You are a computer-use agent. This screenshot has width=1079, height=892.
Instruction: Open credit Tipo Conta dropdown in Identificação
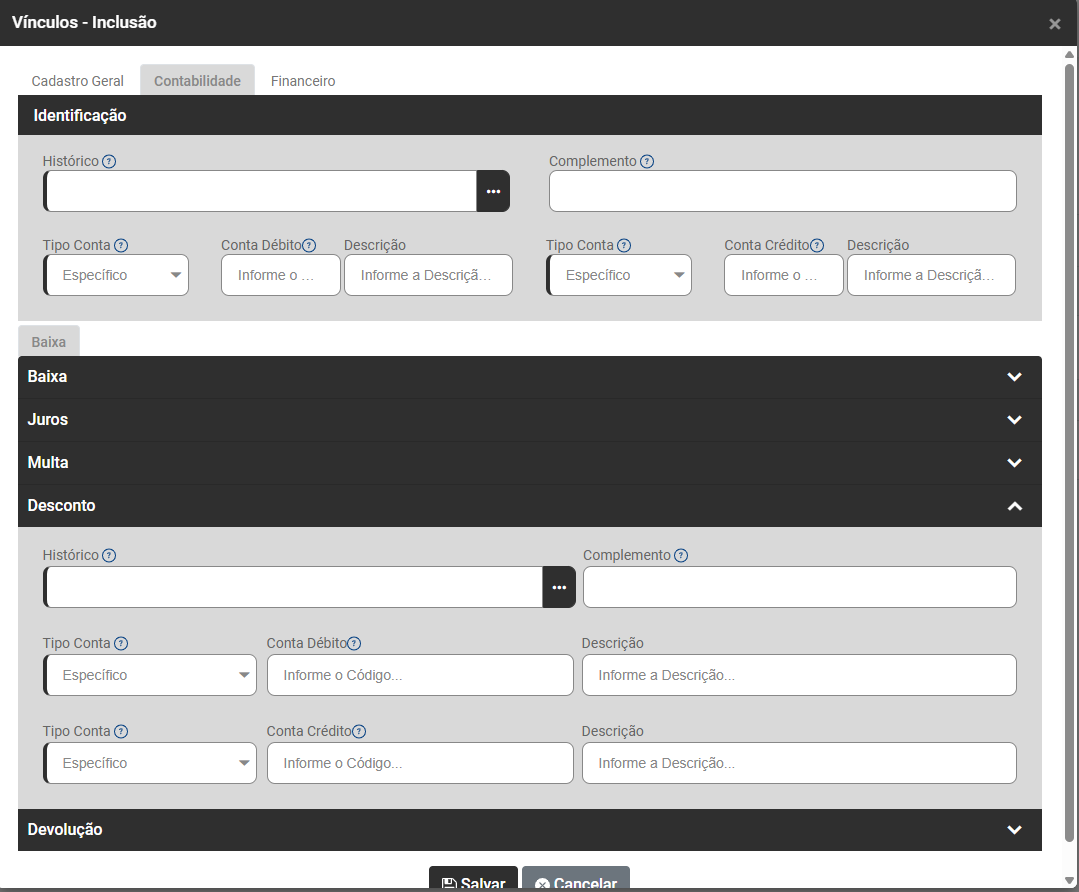[x=619, y=275]
